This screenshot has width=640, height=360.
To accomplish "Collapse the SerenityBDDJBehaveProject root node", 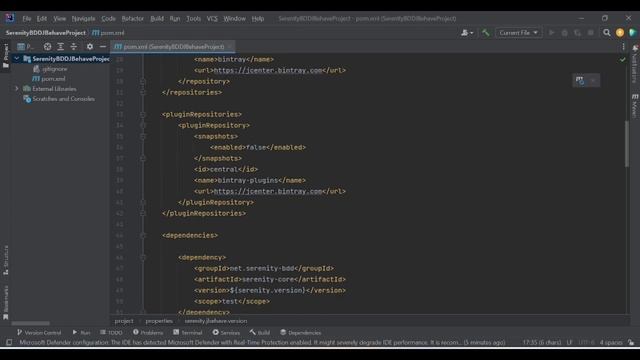I will pos(17,59).
